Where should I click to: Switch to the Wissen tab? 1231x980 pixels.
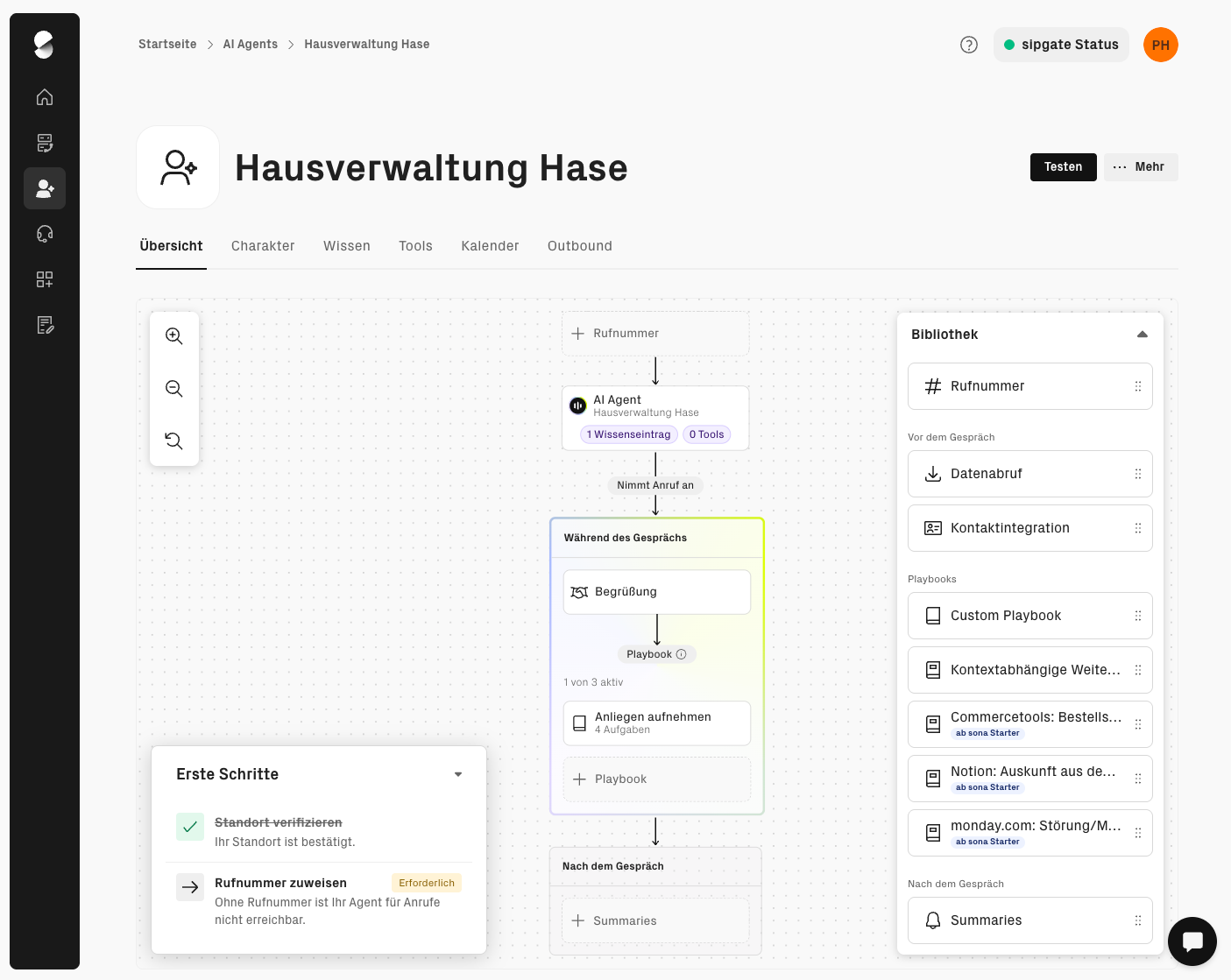point(347,246)
